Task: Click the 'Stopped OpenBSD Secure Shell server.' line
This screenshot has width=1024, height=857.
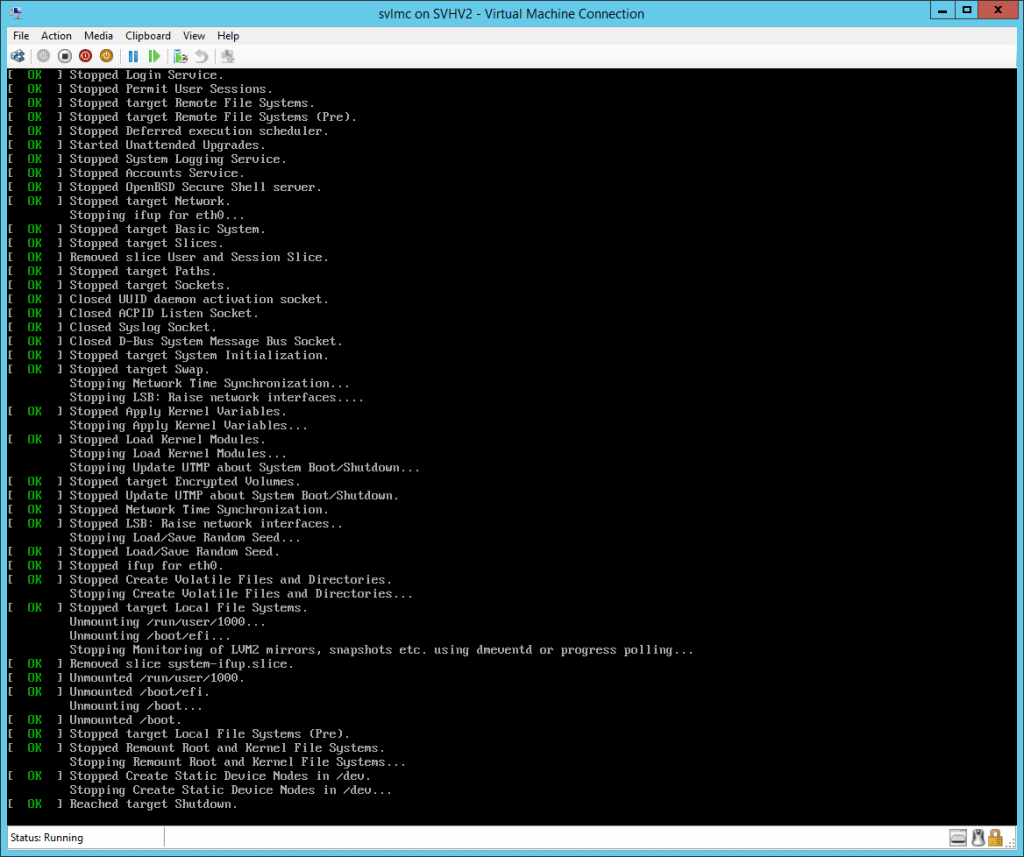Action: [195, 187]
